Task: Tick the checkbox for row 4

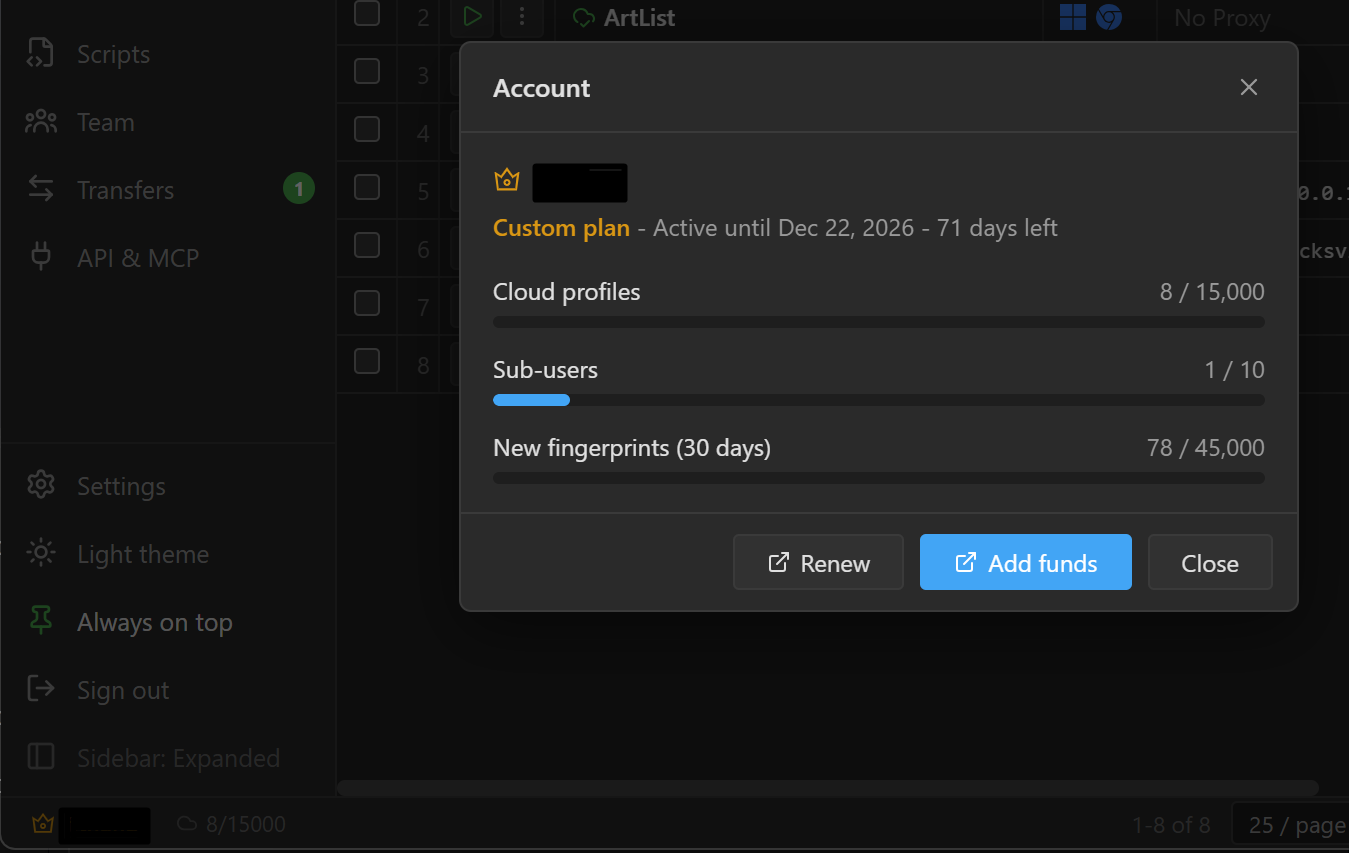Action: [367, 129]
